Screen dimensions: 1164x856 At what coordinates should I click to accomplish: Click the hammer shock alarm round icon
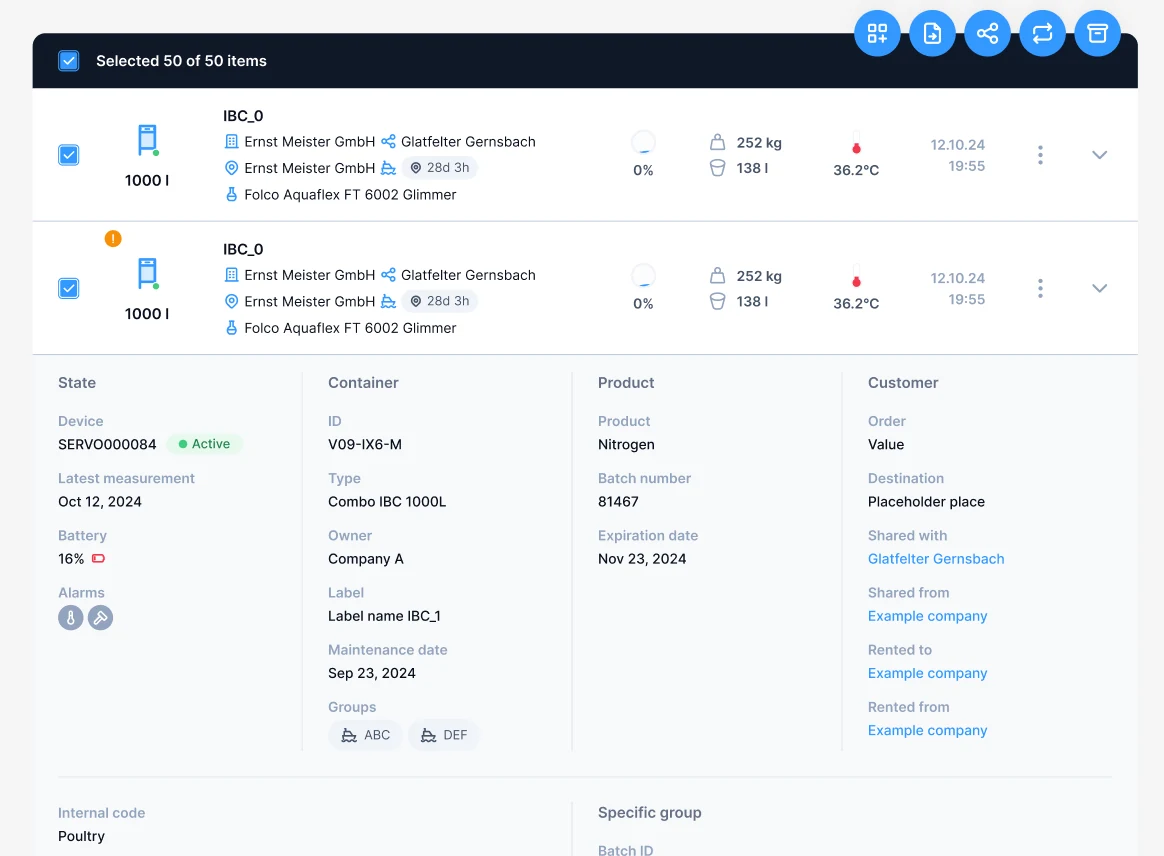pyautogui.click(x=100, y=618)
